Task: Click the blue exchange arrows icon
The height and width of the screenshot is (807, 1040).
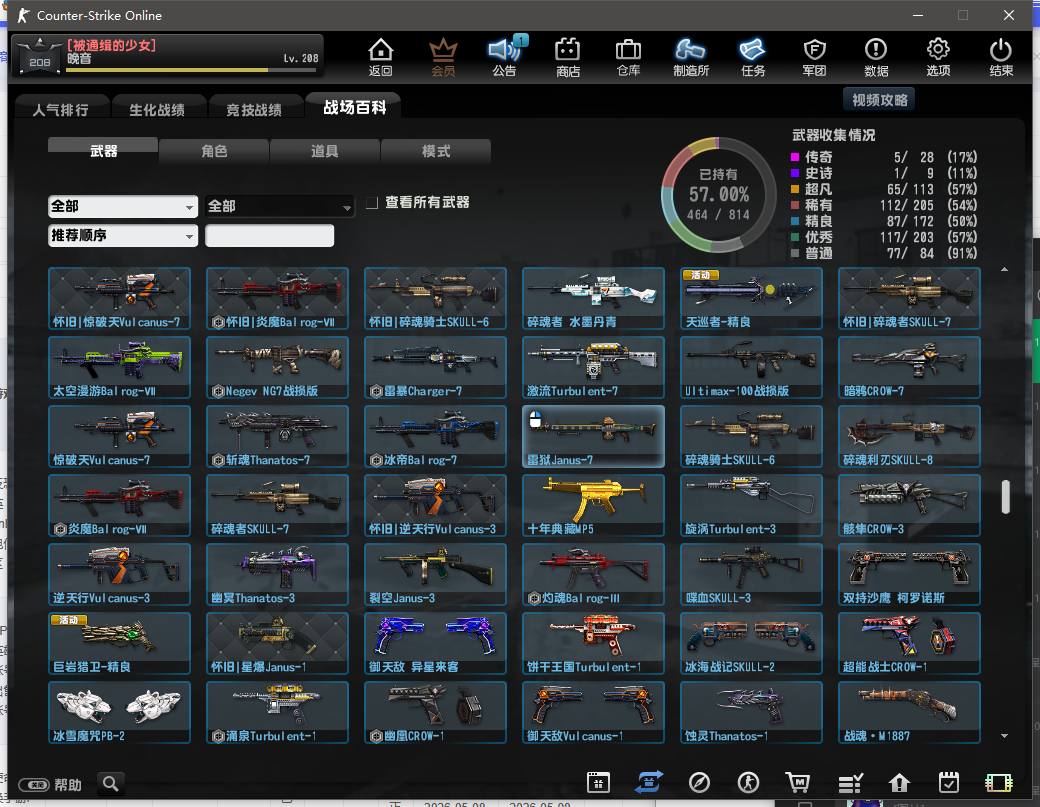Action: pos(649,782)
